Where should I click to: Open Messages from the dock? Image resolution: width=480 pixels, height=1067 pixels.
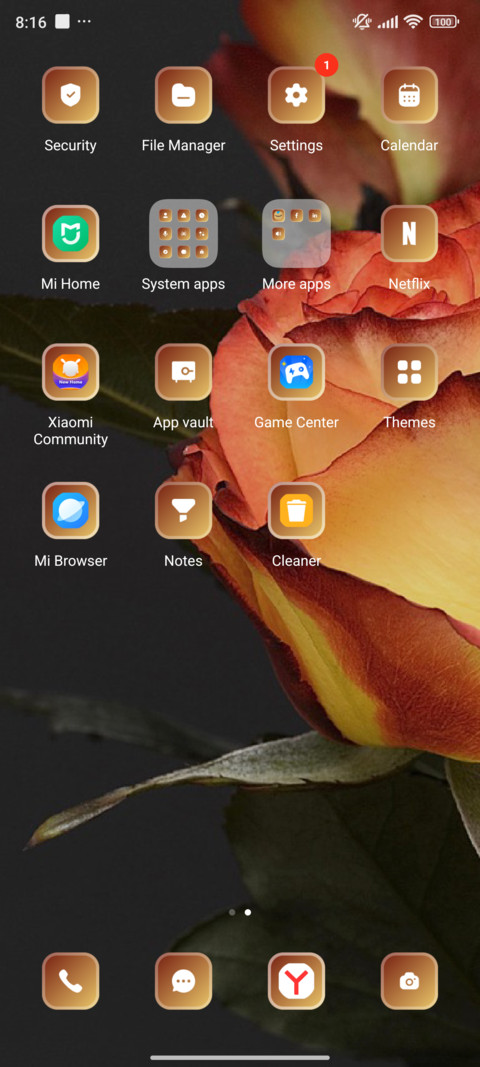(183, 981)
